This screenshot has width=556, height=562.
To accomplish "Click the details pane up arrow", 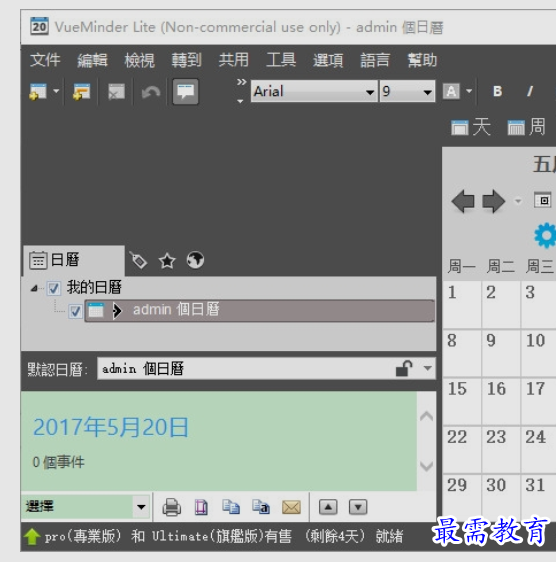I will [x=426, y=416].
